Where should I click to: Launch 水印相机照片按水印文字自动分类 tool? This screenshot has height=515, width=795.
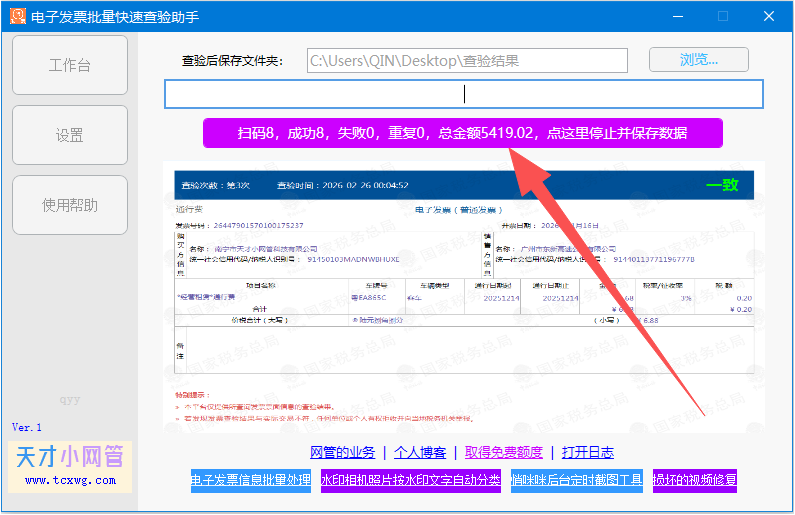(x=410, y=480)
